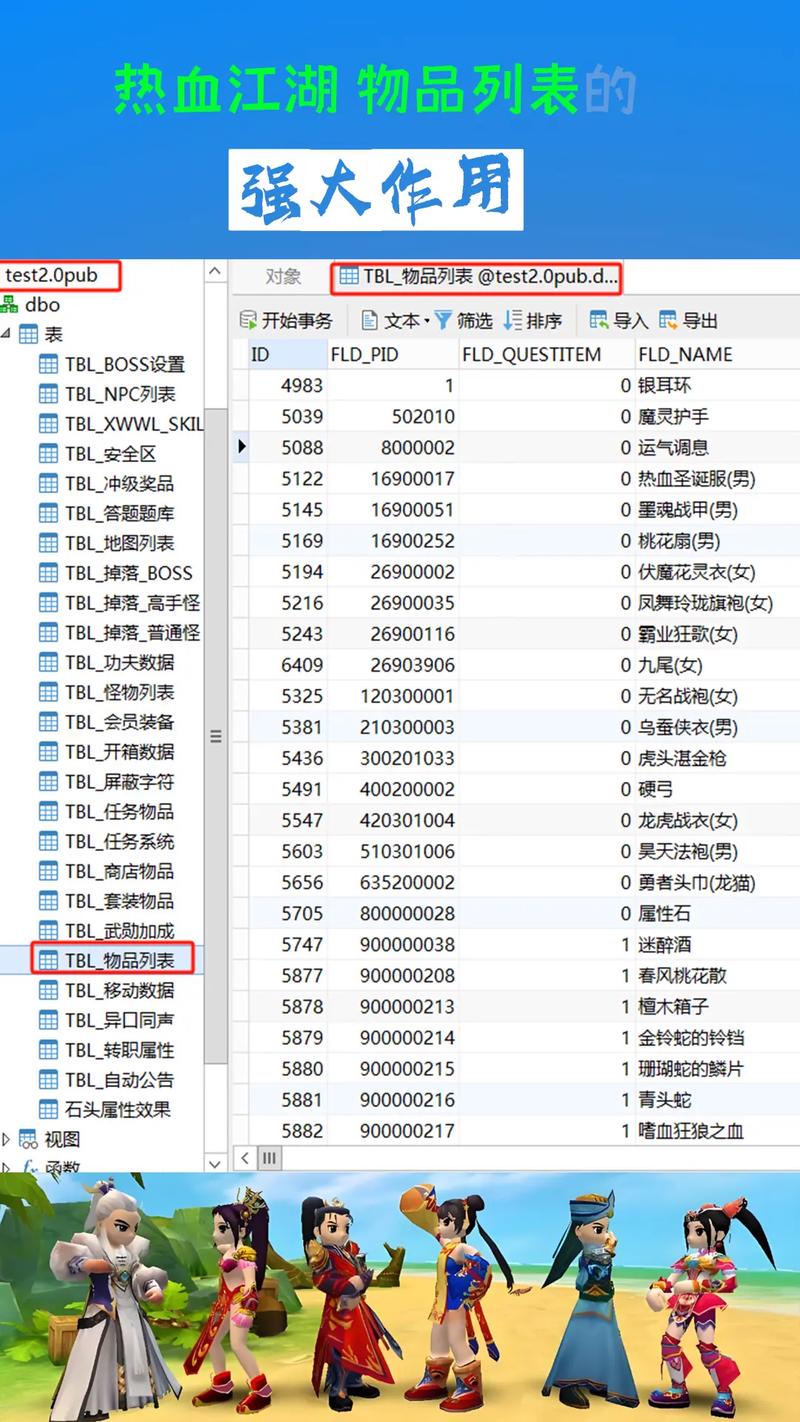Click the TBL_屏蔽字符 table icon
The width and height of the screenshot is (800, 1422).
point(48,781)
